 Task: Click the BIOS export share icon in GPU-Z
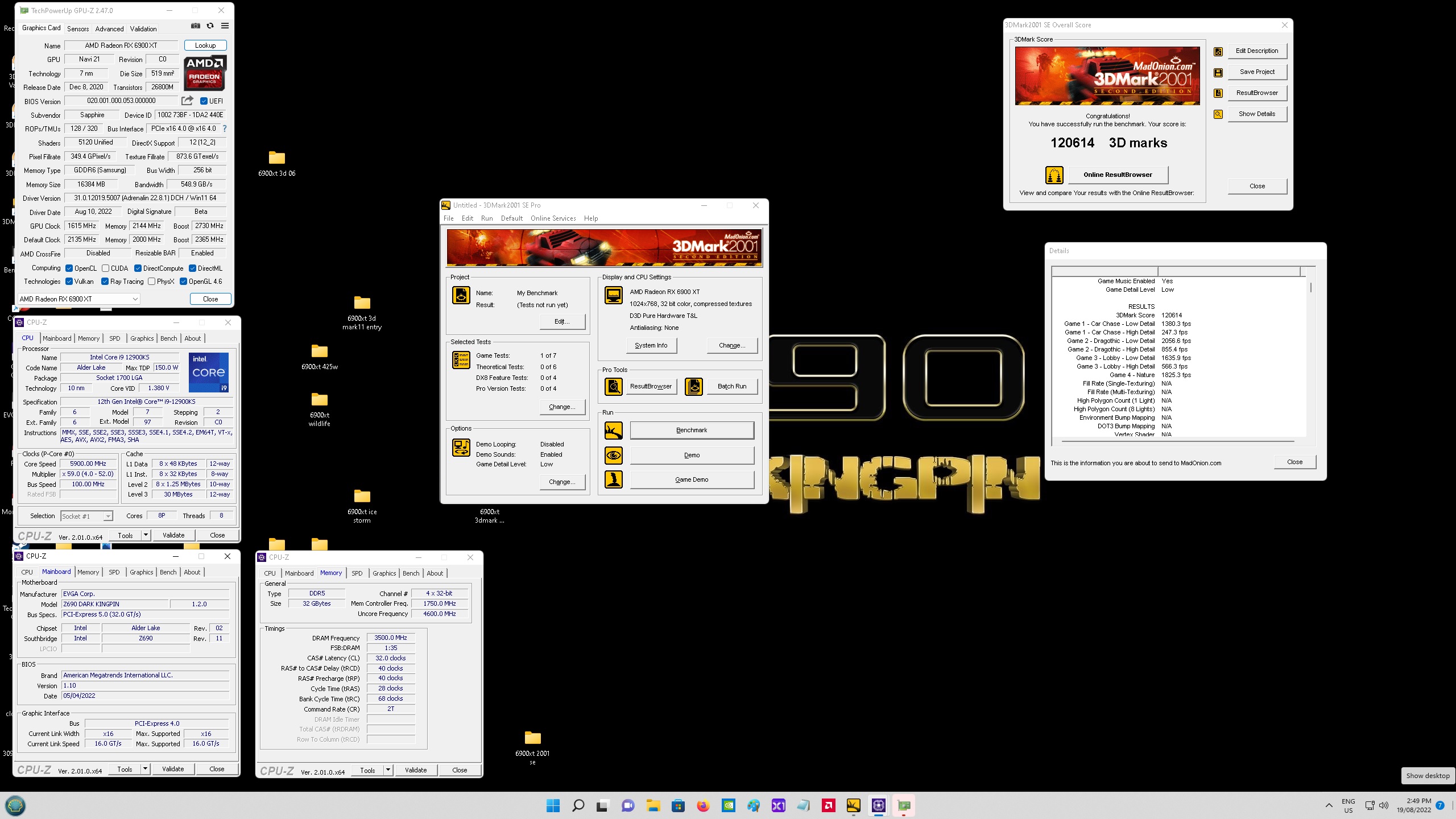[x=187, y=101]
